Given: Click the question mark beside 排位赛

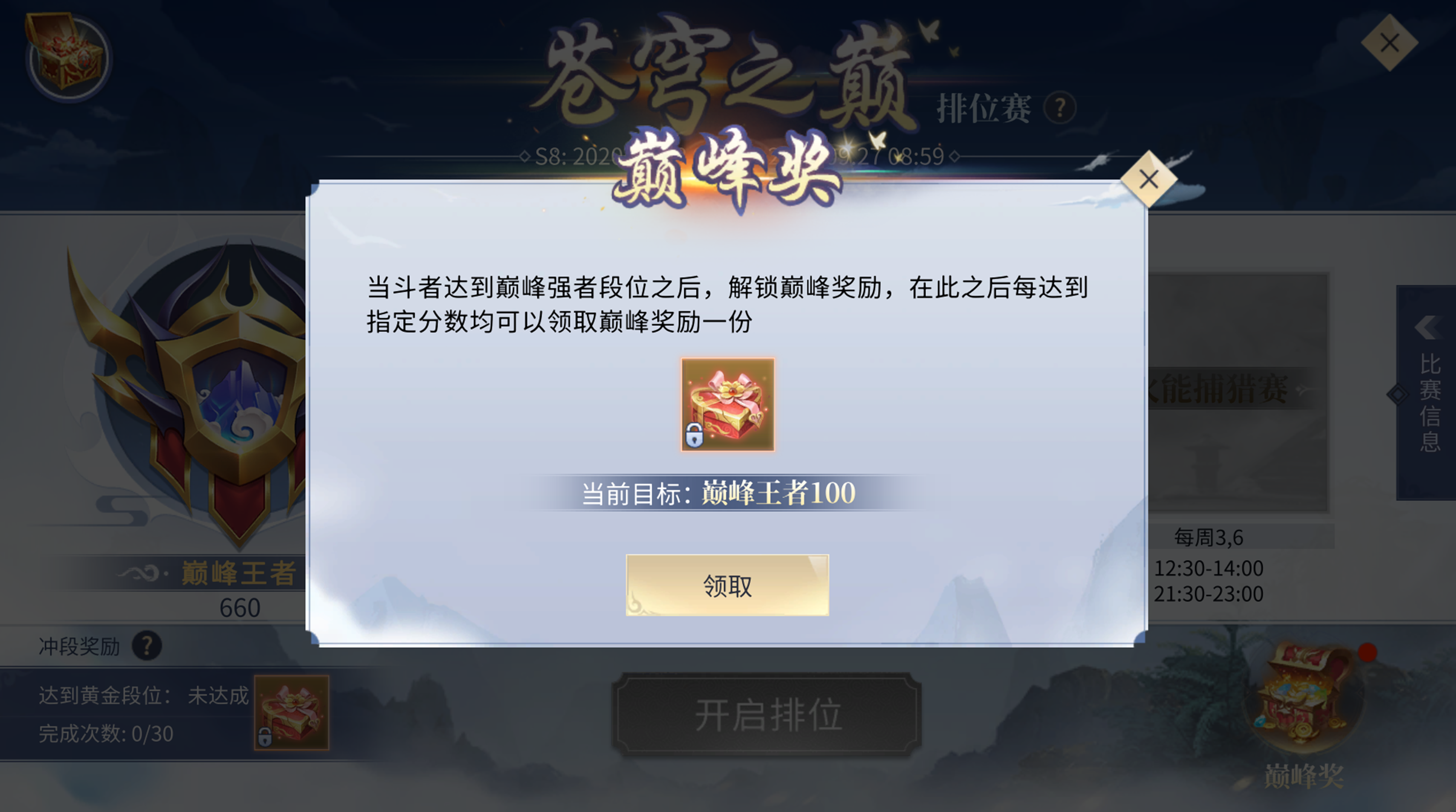Looking at the screenshot, I should [1060, 108].
